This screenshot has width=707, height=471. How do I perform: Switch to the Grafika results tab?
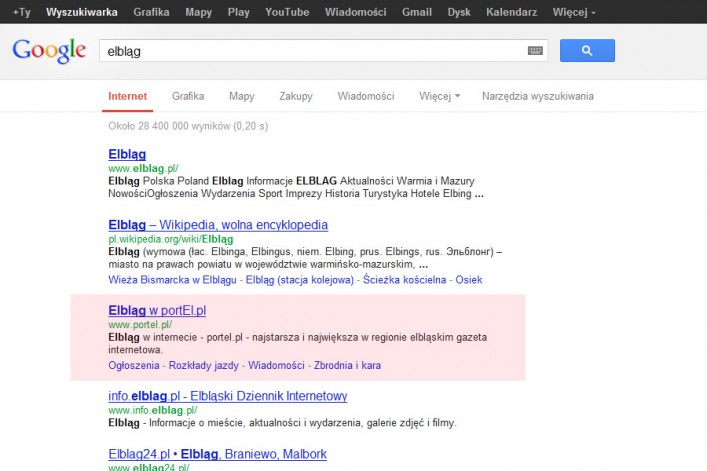click(x=188, y=96)
